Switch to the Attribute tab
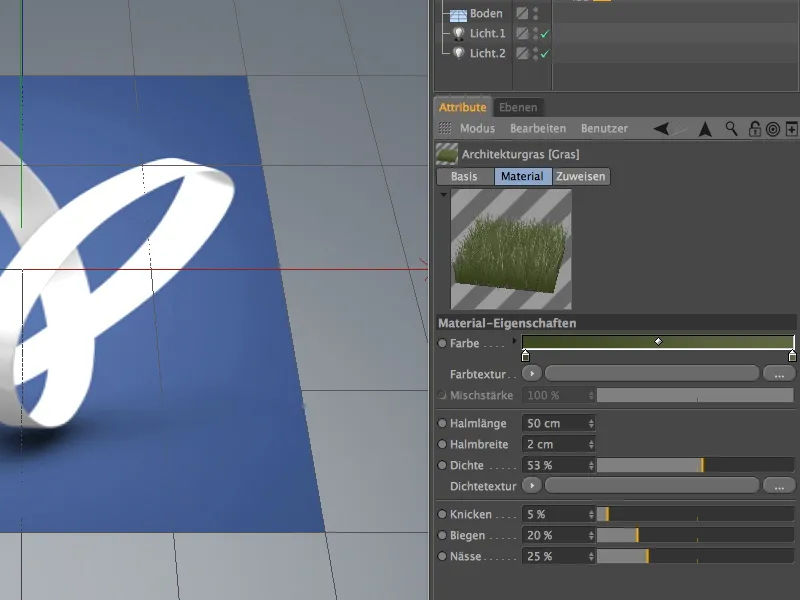Screen dimensions: 800x600 pyautogui.click(x=462, y=107)
